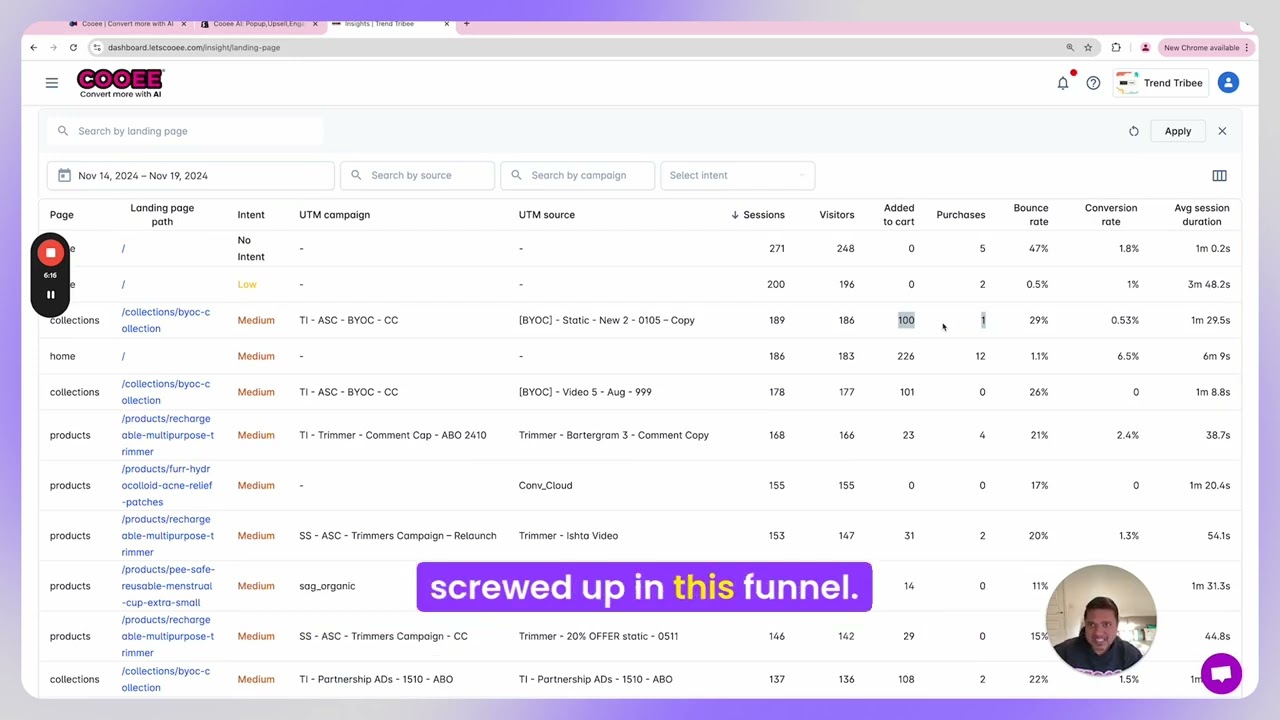Click the 6m 9s session duration value
The height and width of the screenshot is (720, 1280).
click(1216, 356)
